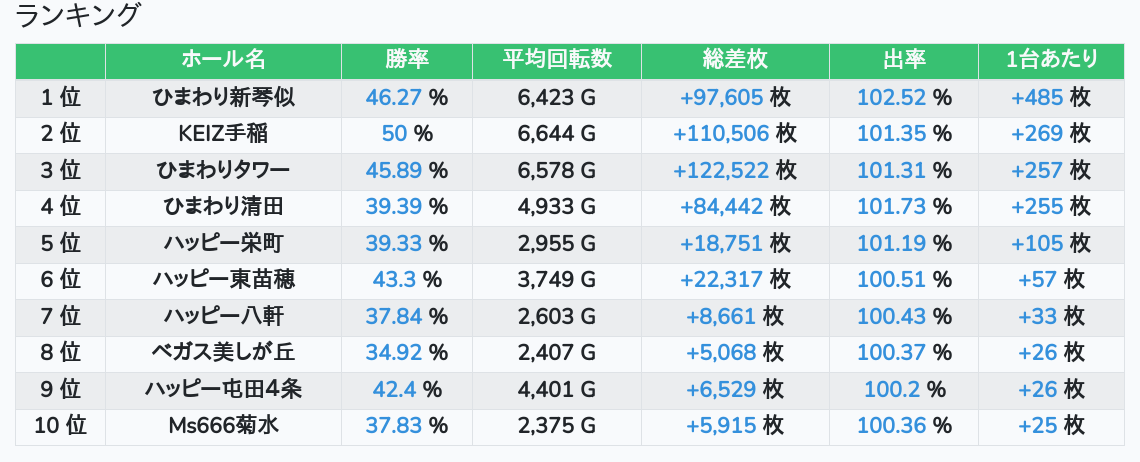Click the ひまわり清田 hall name

223,207
